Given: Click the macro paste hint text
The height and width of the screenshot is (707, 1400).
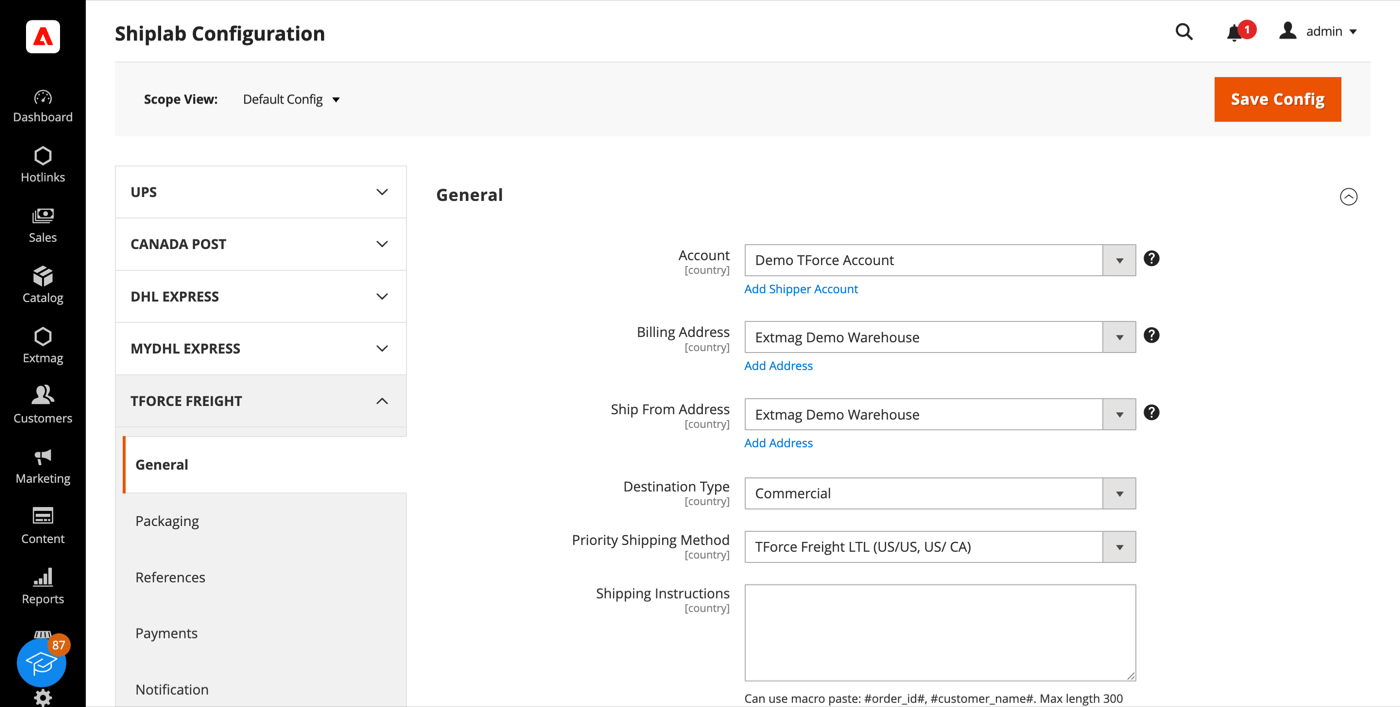Looking at the screenshot, I should 933,698.
